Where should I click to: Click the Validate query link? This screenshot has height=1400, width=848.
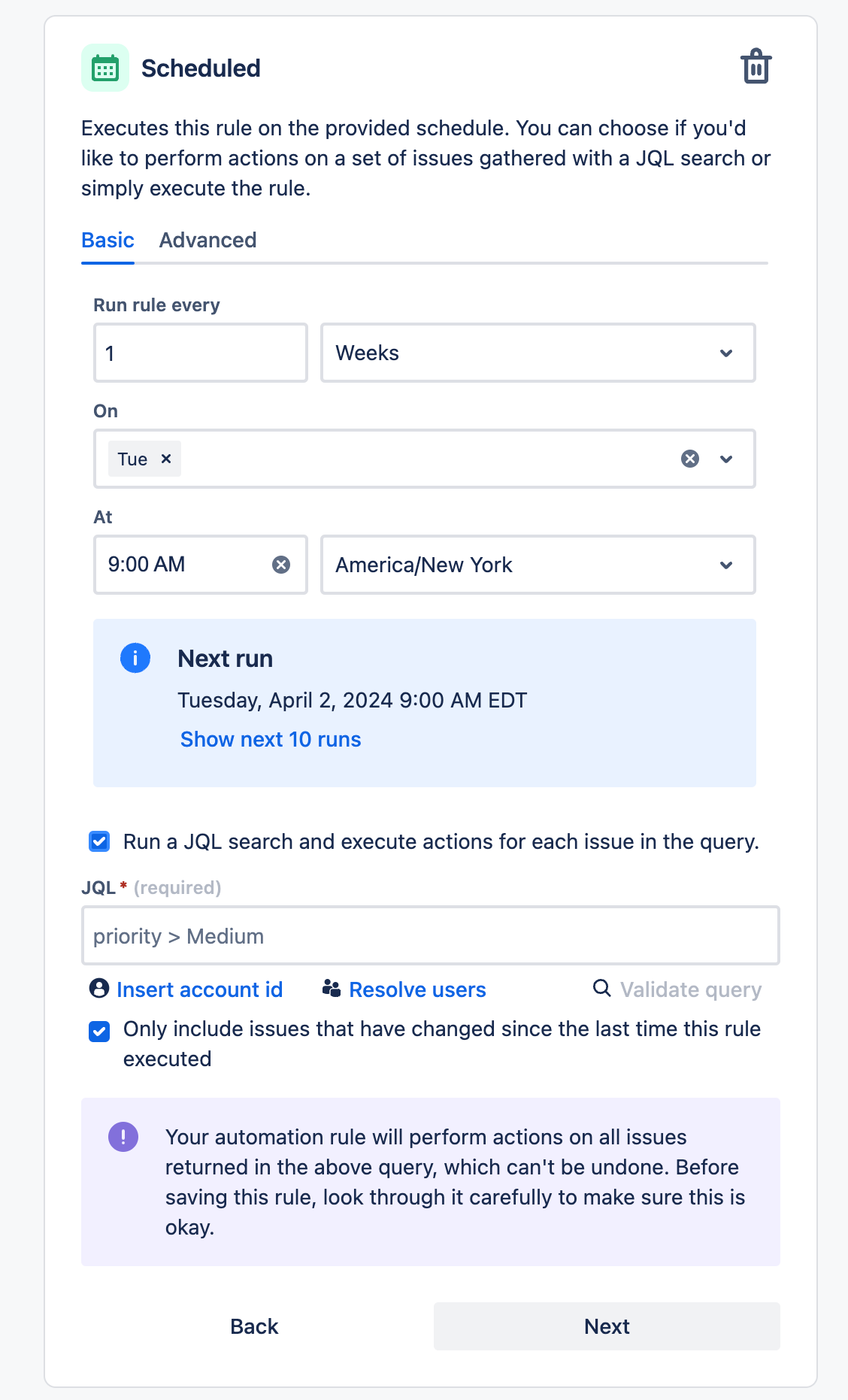point(691,989)
